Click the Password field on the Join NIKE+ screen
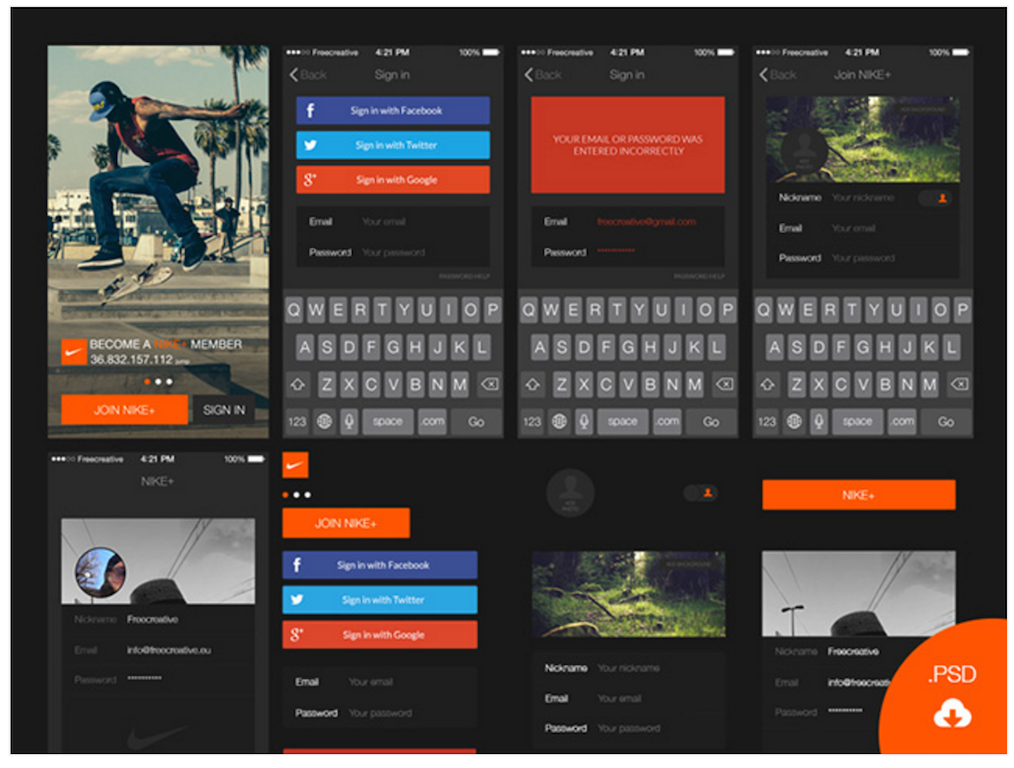The image size is (1014, 768). pos(863,258)
